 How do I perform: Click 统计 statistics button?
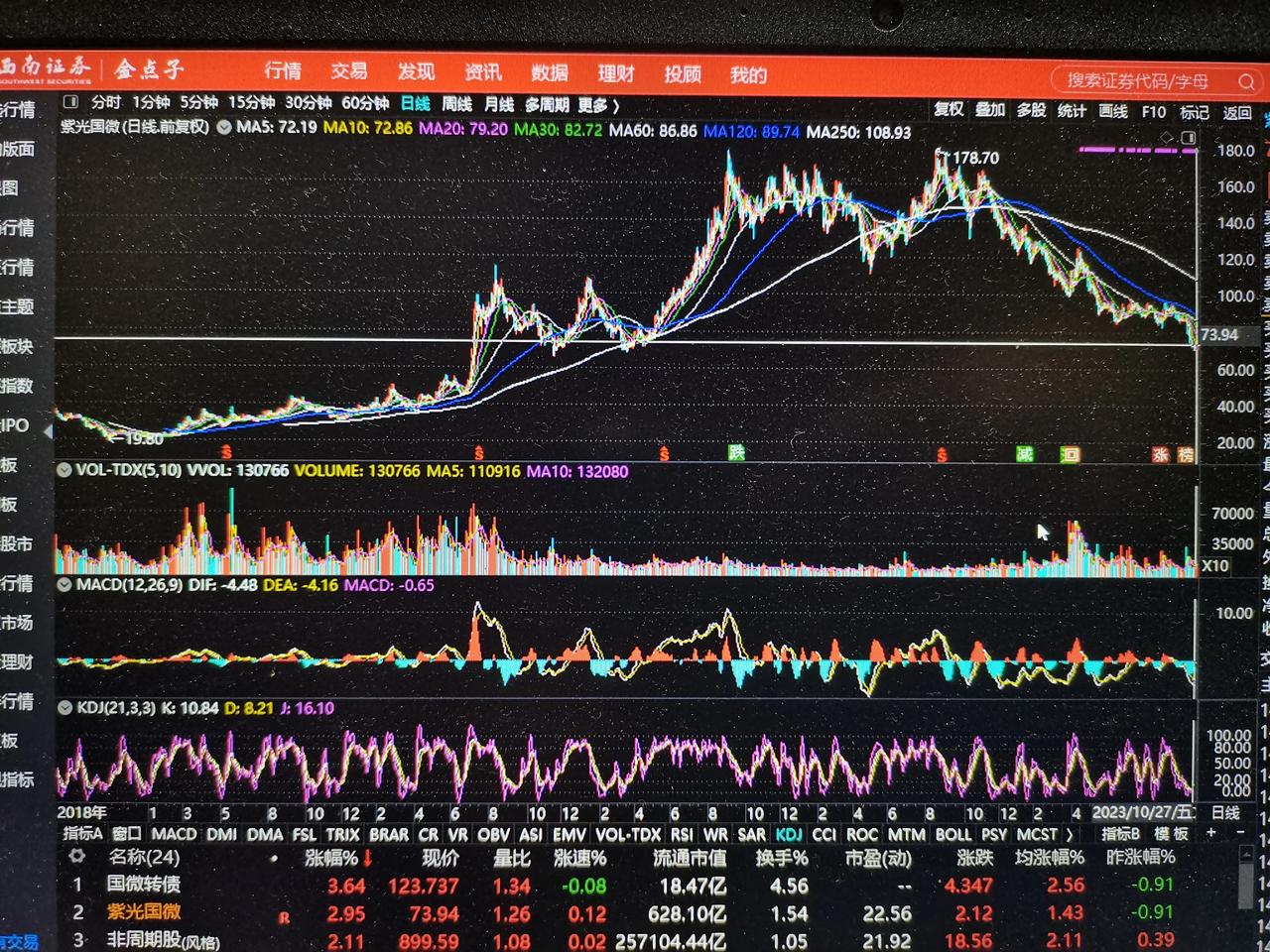click(1072, 111)
